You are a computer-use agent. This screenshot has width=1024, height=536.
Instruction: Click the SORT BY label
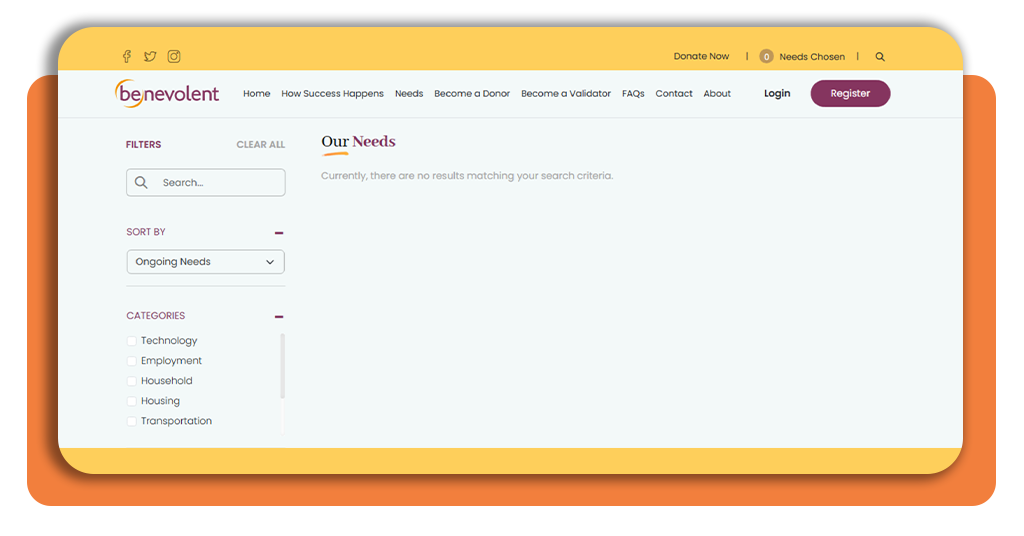pyautogui.click(x=146, y=232)
